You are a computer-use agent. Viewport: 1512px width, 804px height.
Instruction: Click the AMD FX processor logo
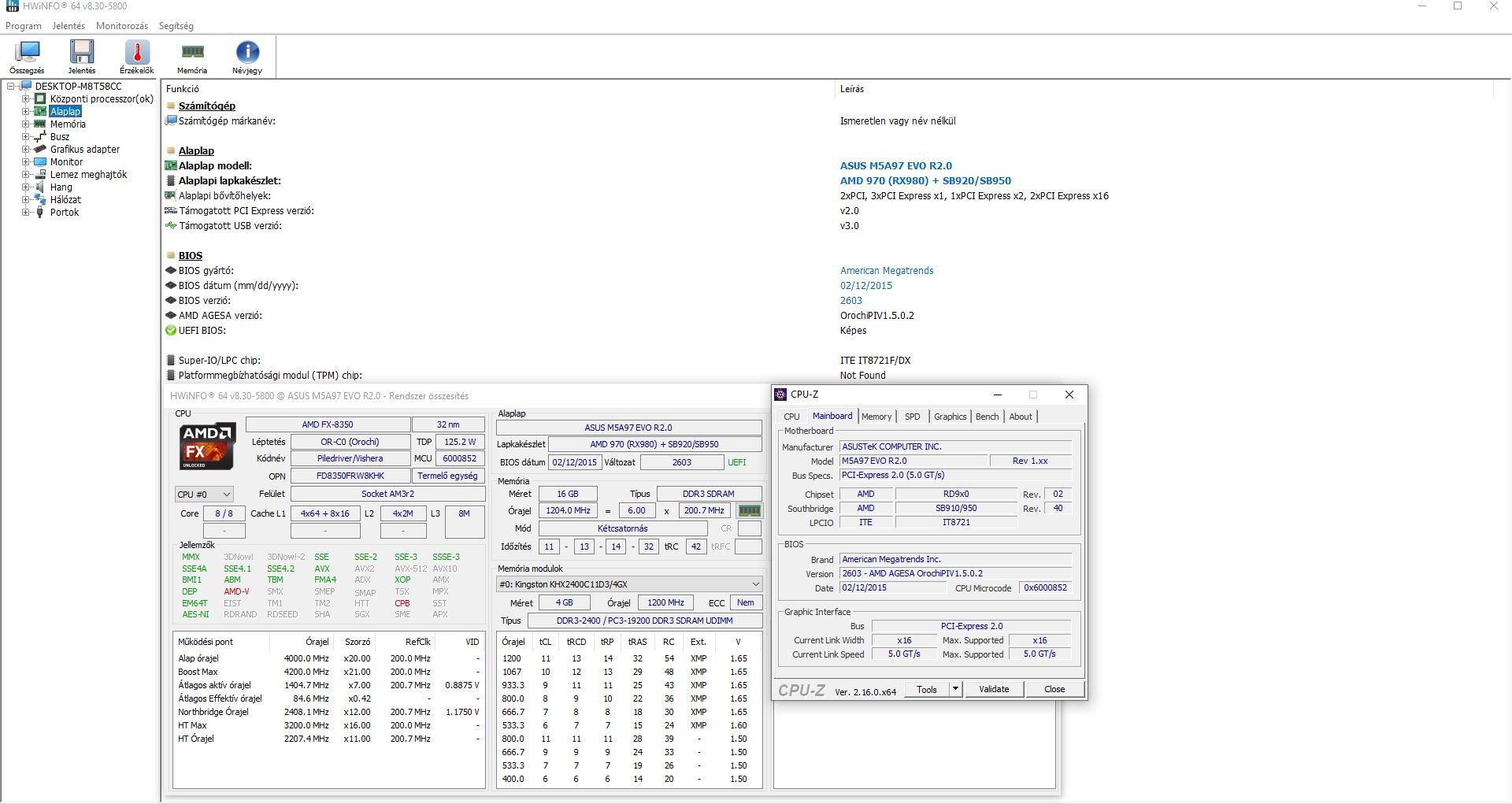[206, 446]
